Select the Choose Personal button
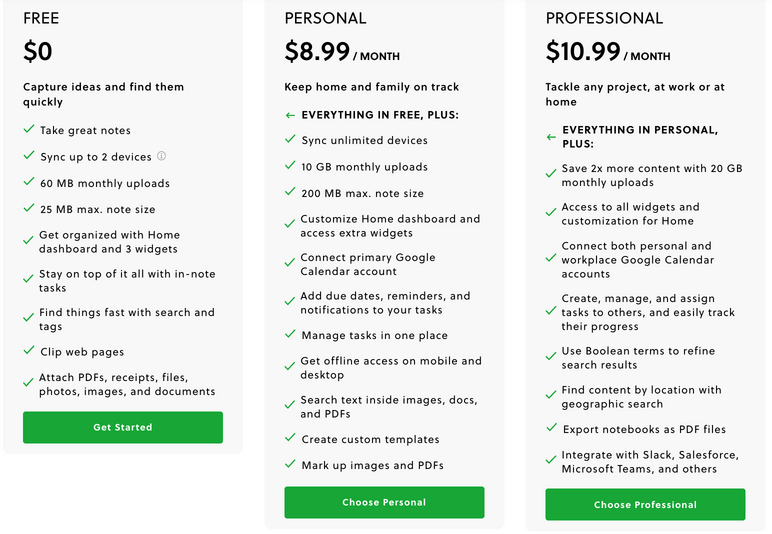The width and height of the screenshot is (772, 534). (384, 502)
